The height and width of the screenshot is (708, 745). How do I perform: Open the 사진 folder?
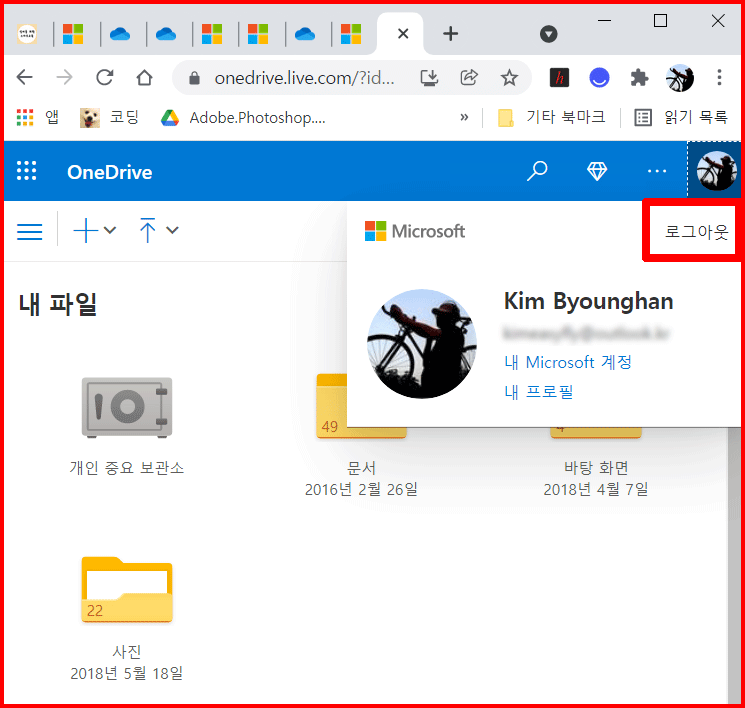tap(127, 618)
